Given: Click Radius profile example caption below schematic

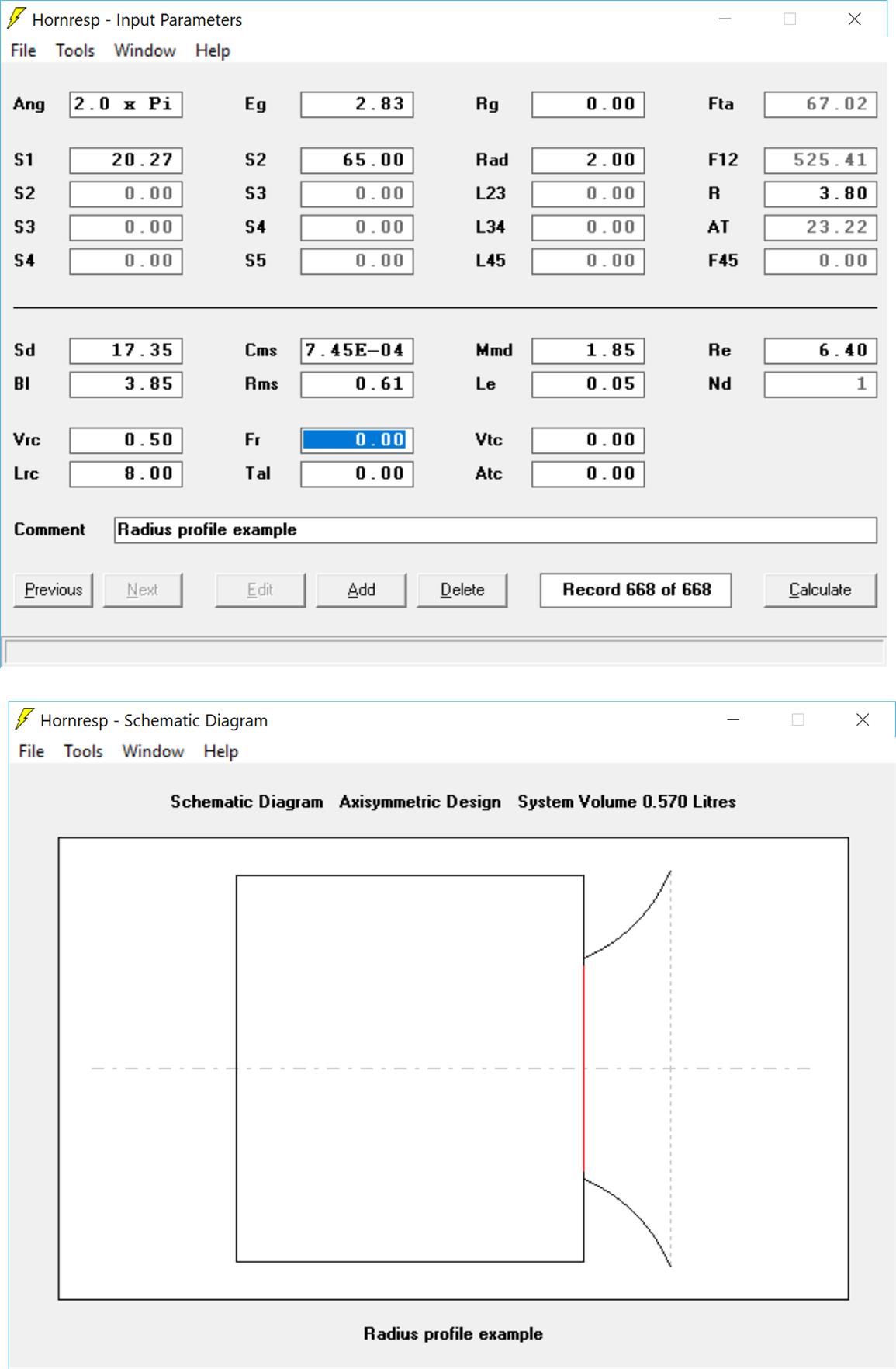Looking at the screenshot, I should (453, 1334).
